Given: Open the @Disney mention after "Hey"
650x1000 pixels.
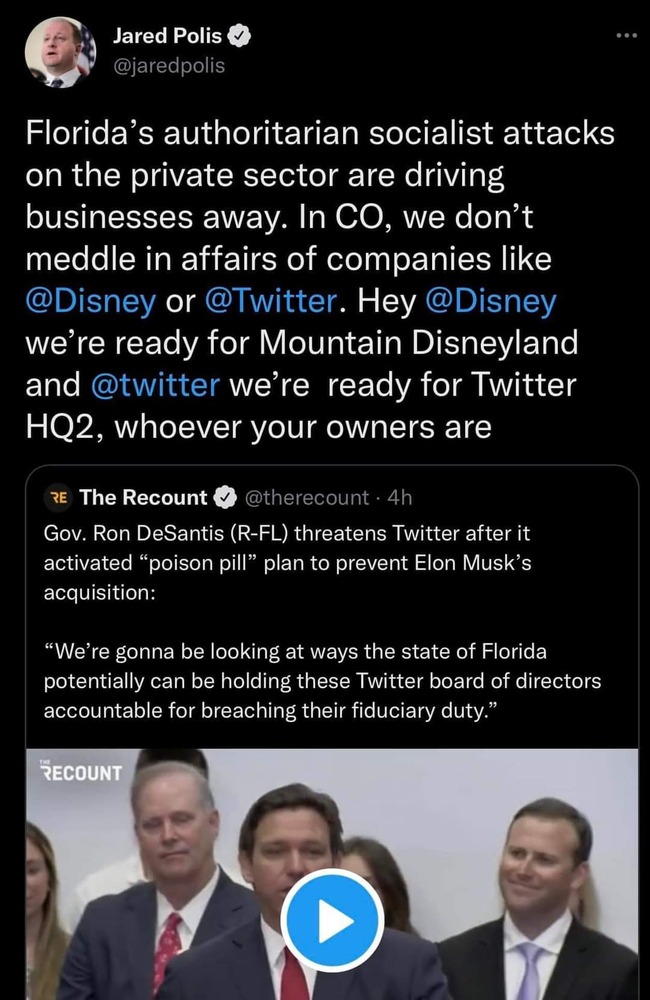Looking at the screenshot, I should [x=490, y=300].
